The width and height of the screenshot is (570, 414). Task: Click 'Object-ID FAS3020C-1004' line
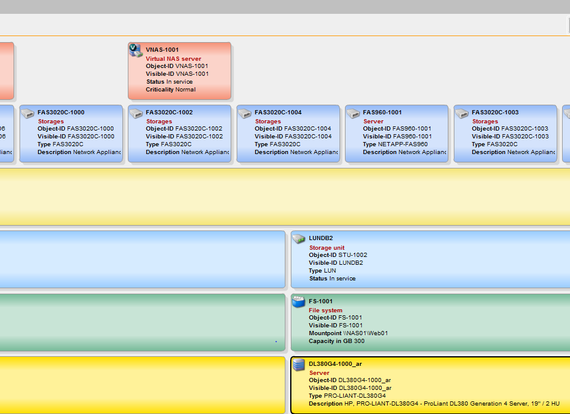click(x=293, y=129)
